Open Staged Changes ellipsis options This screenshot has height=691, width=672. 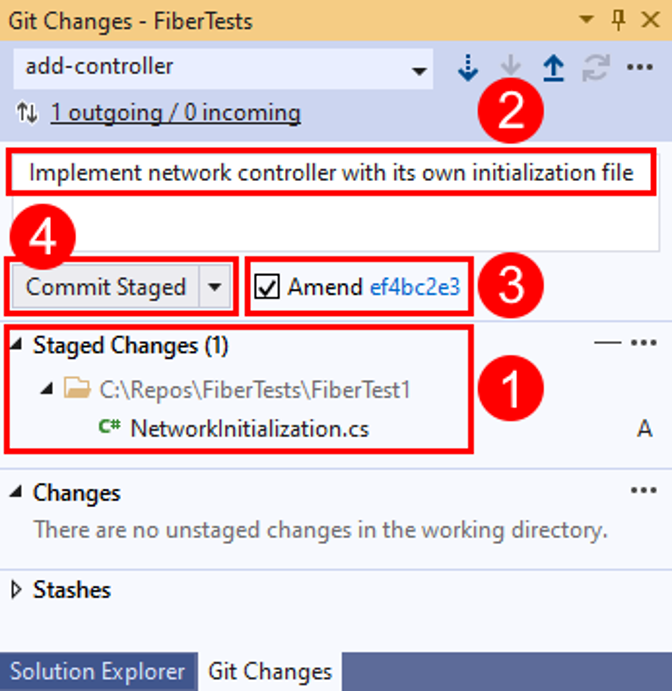click(643, 344)
